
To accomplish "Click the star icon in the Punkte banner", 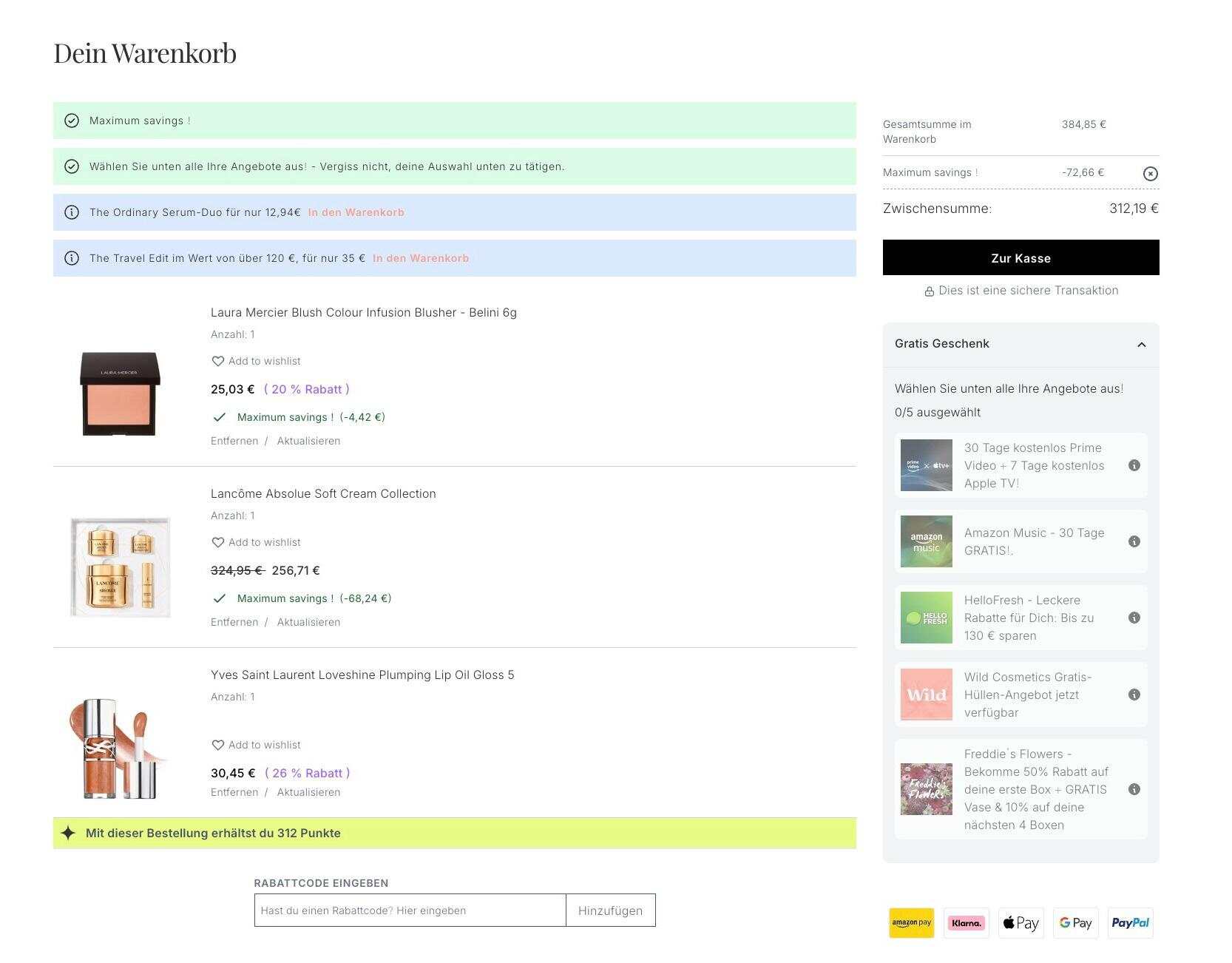I will (x=68, y=833).
